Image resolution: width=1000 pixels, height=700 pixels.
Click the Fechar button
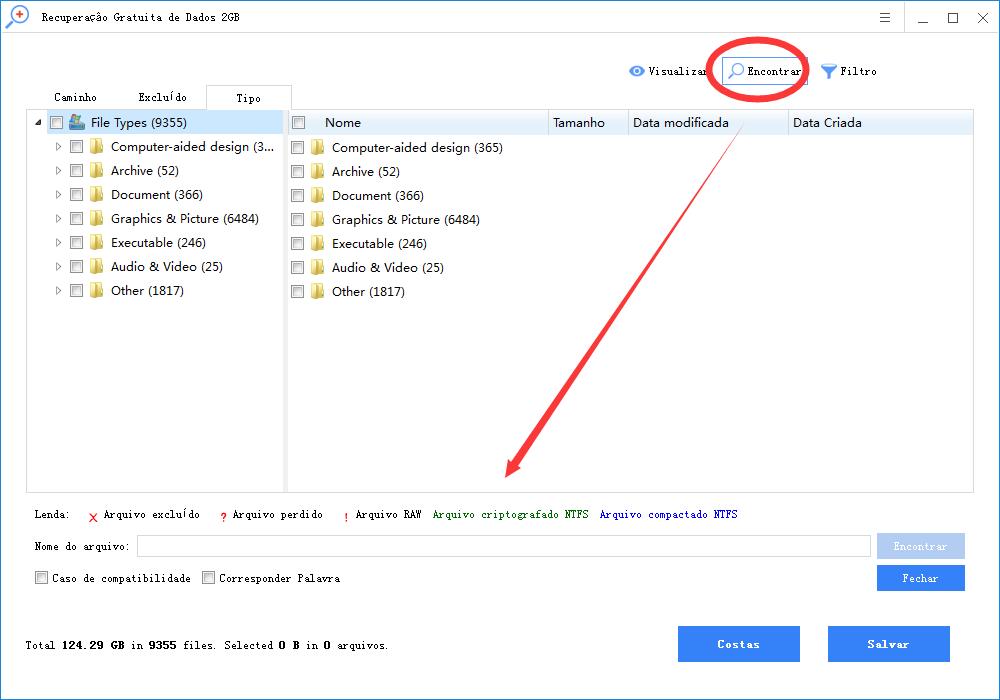pyautogui.click(x=920, y=578)
